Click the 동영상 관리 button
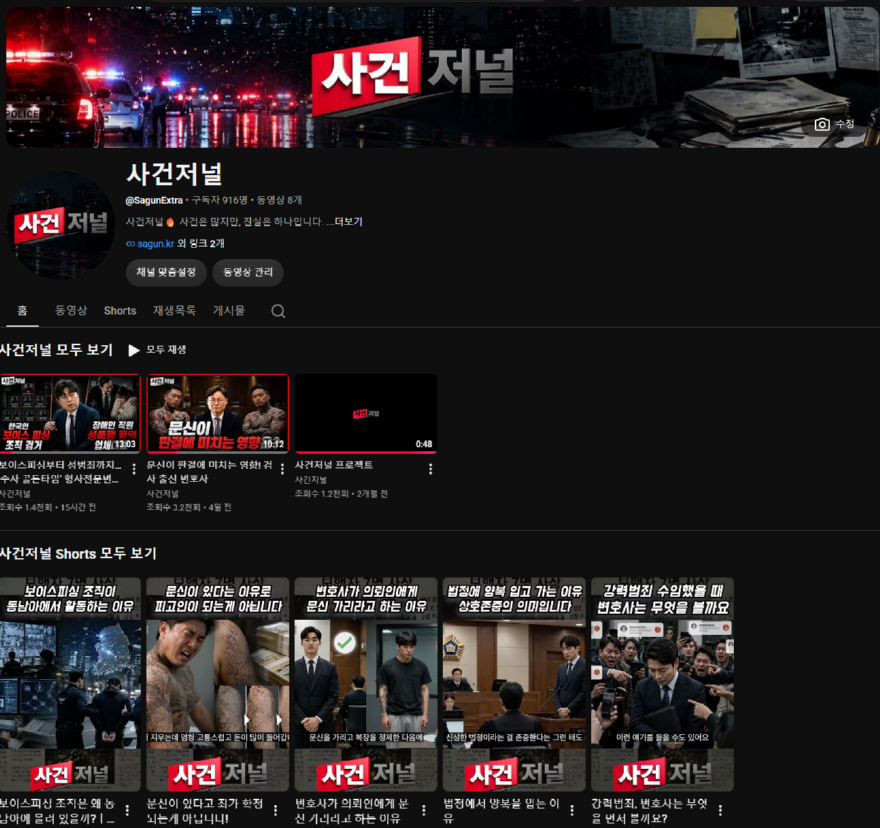The height and width of the screenshot is (828, 880). 248,272
